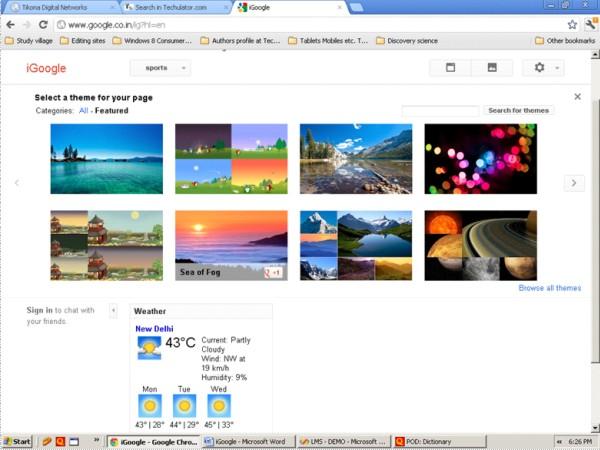
Task: Collapse the chat sidebar arrow
Action: coord(113,310)
